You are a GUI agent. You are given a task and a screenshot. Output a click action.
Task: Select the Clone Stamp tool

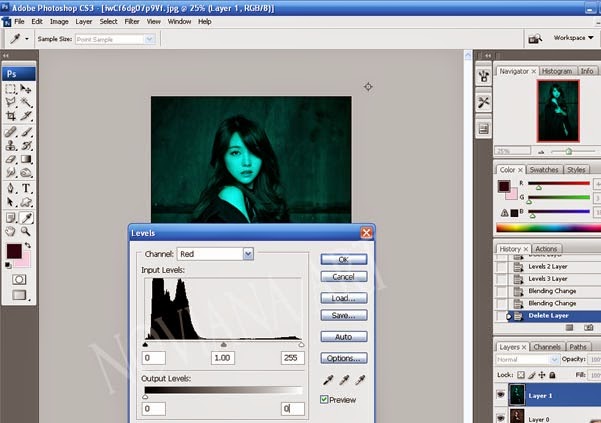tap(10, 146)
